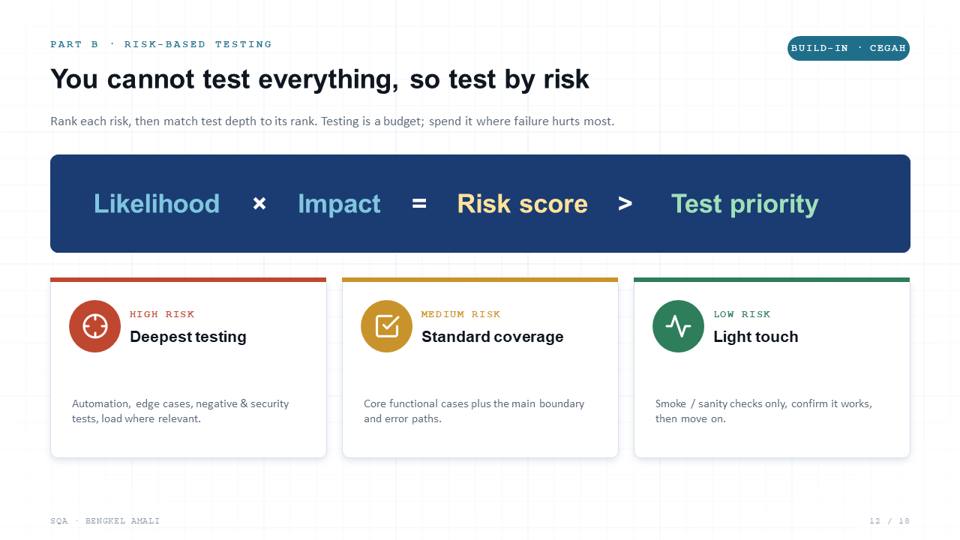
Task: Click the SQA · BENGKEL AMALI footer text
Action: [x=105, y=521]
